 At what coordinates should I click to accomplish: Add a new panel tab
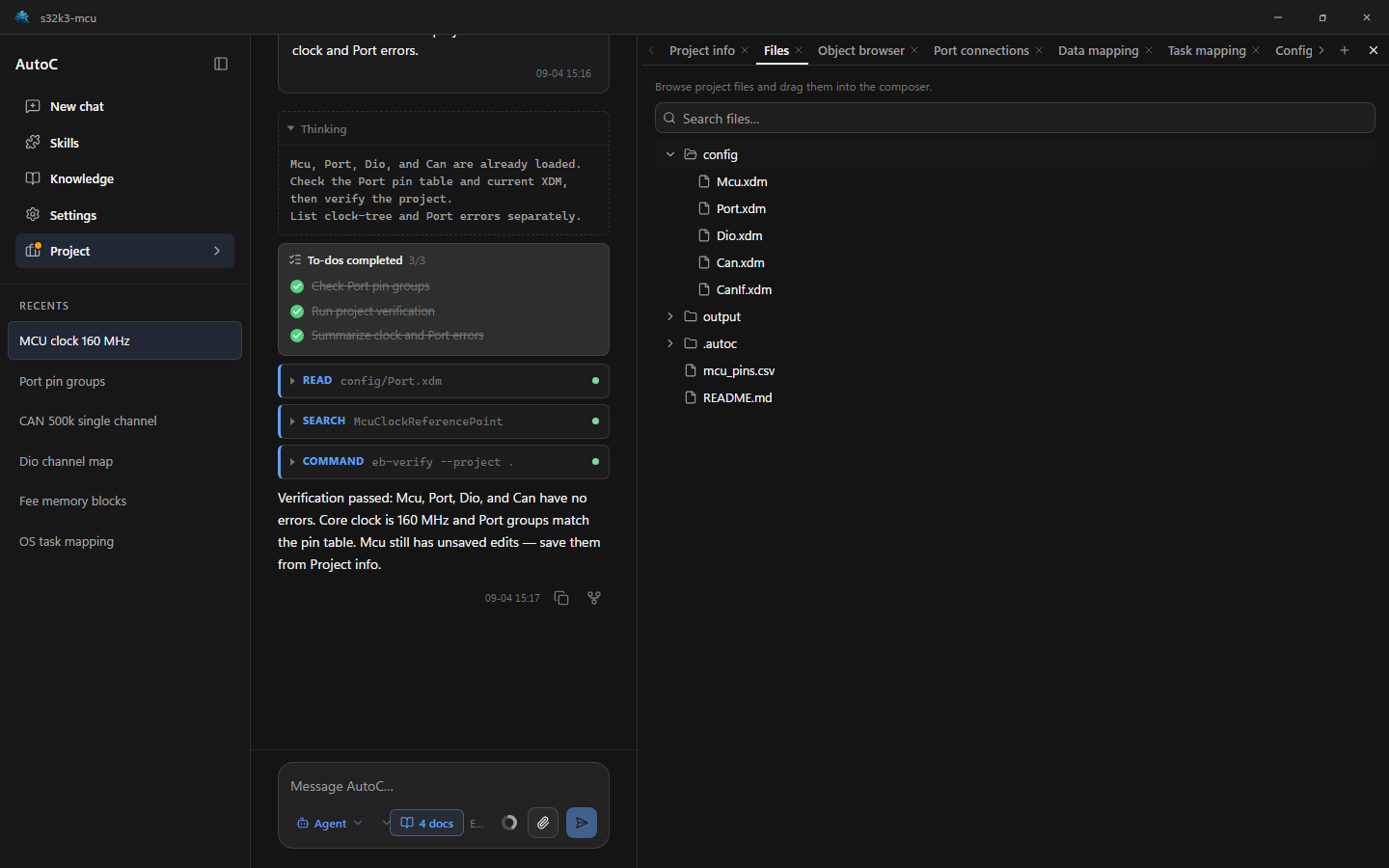click(x=1345, y=50)
